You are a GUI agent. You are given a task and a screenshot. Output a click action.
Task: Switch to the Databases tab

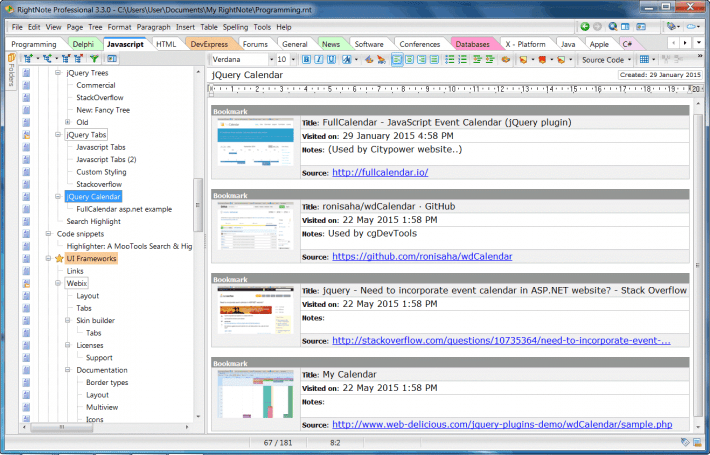[472, 44]
